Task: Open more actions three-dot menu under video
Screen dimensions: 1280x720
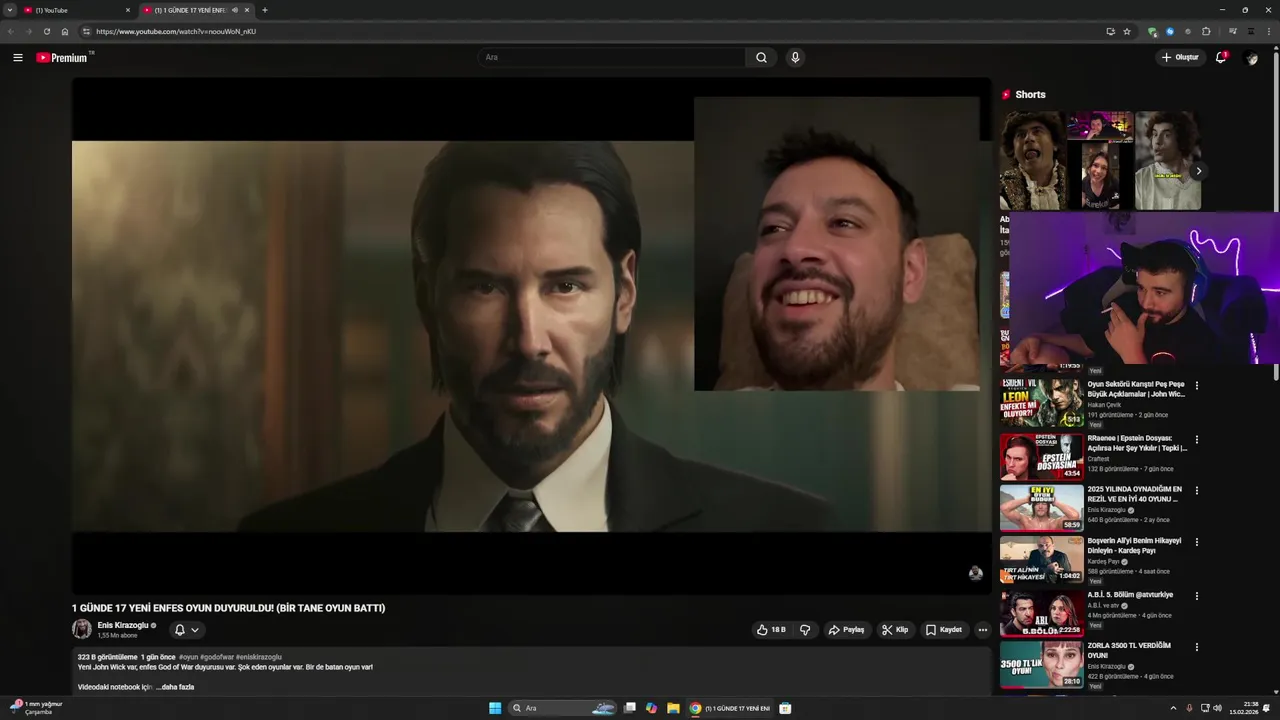Action: click(983, 630)
